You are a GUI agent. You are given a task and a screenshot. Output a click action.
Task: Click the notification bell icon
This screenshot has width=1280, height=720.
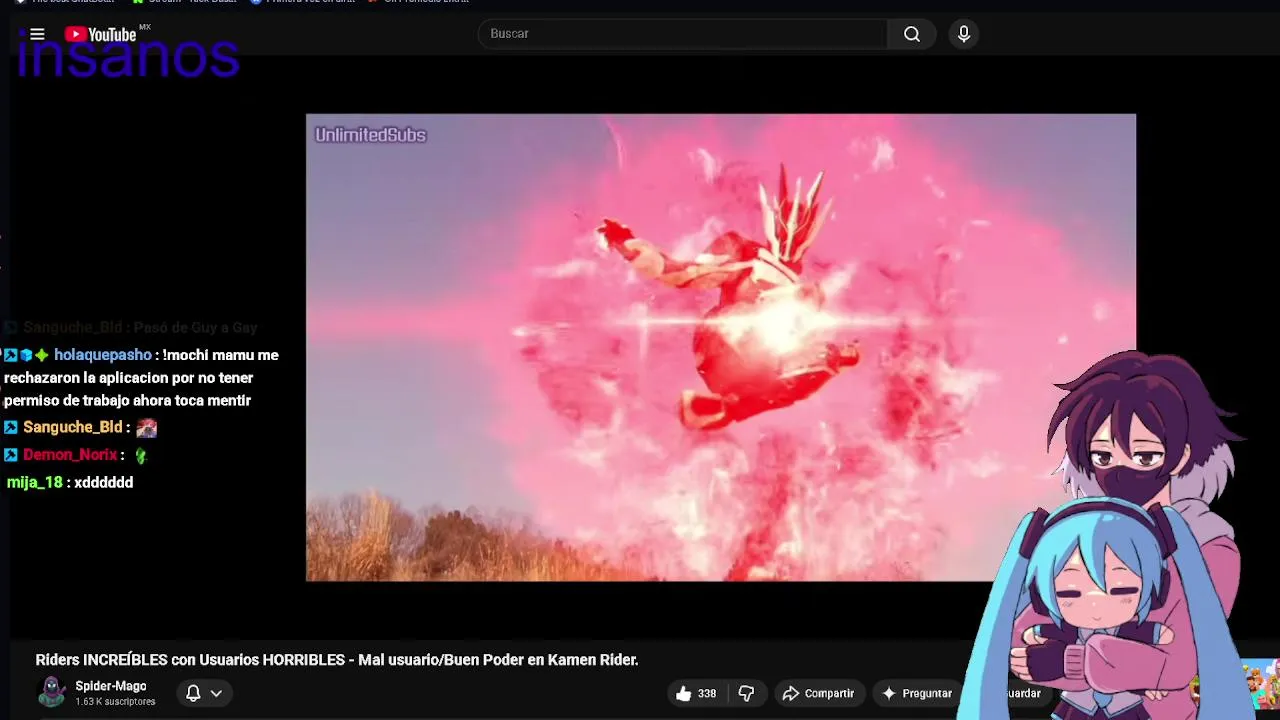193,693
